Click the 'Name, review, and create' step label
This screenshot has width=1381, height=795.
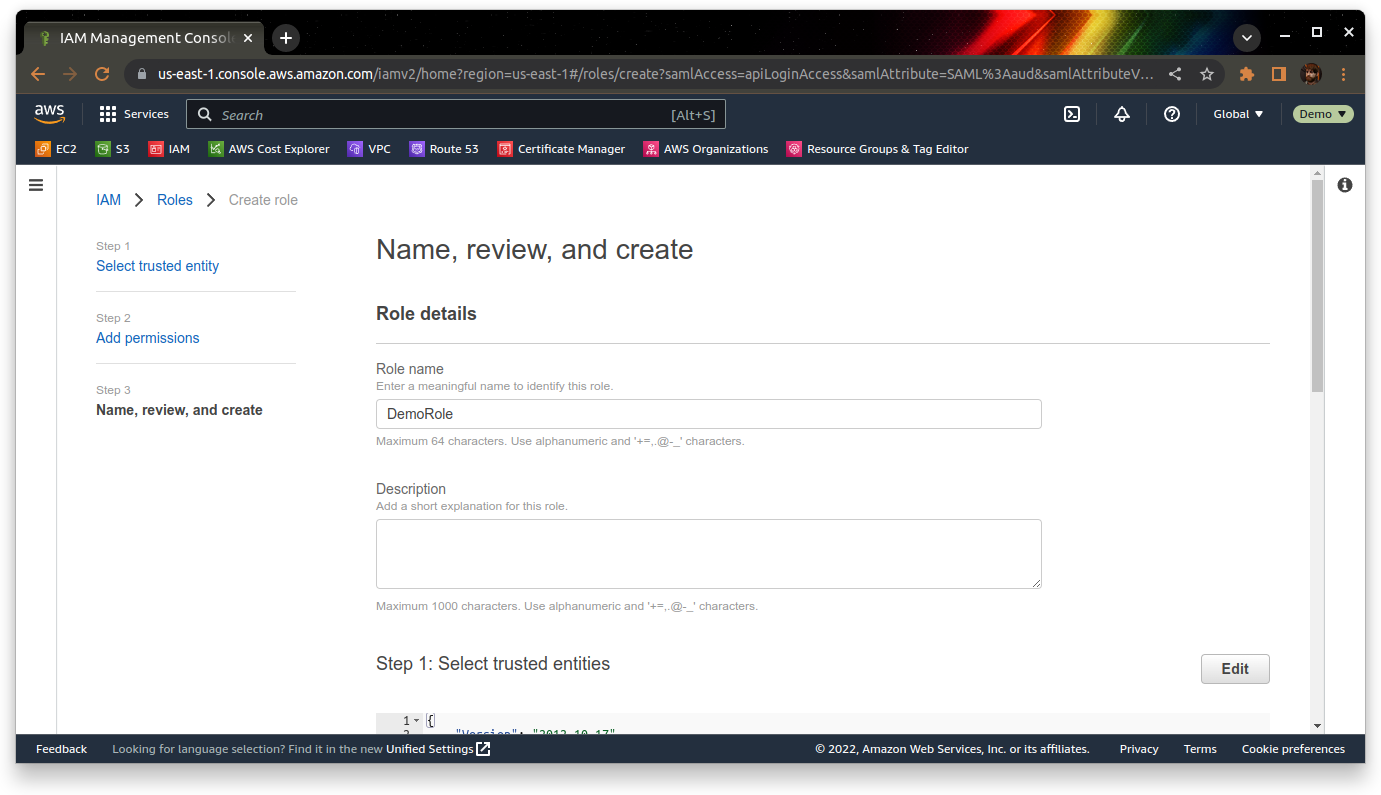179,410
